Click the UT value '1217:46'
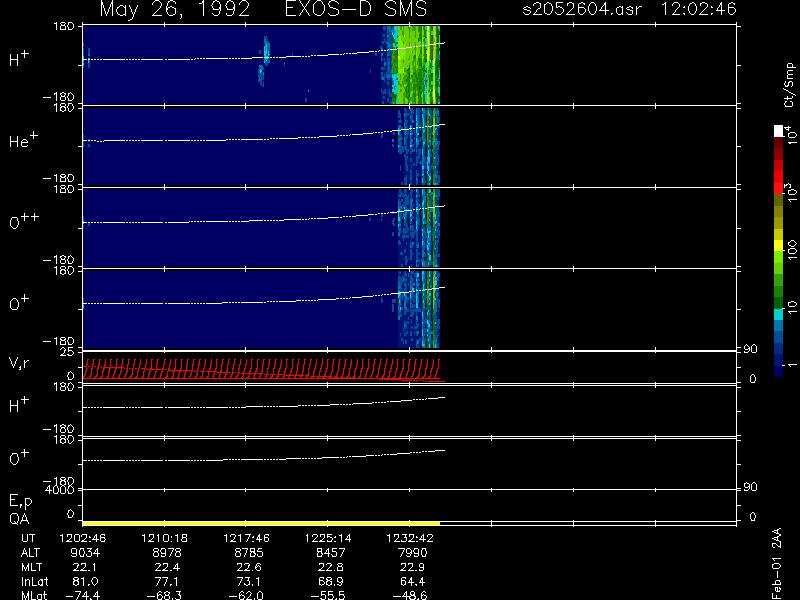 click(x=246, y=538)
